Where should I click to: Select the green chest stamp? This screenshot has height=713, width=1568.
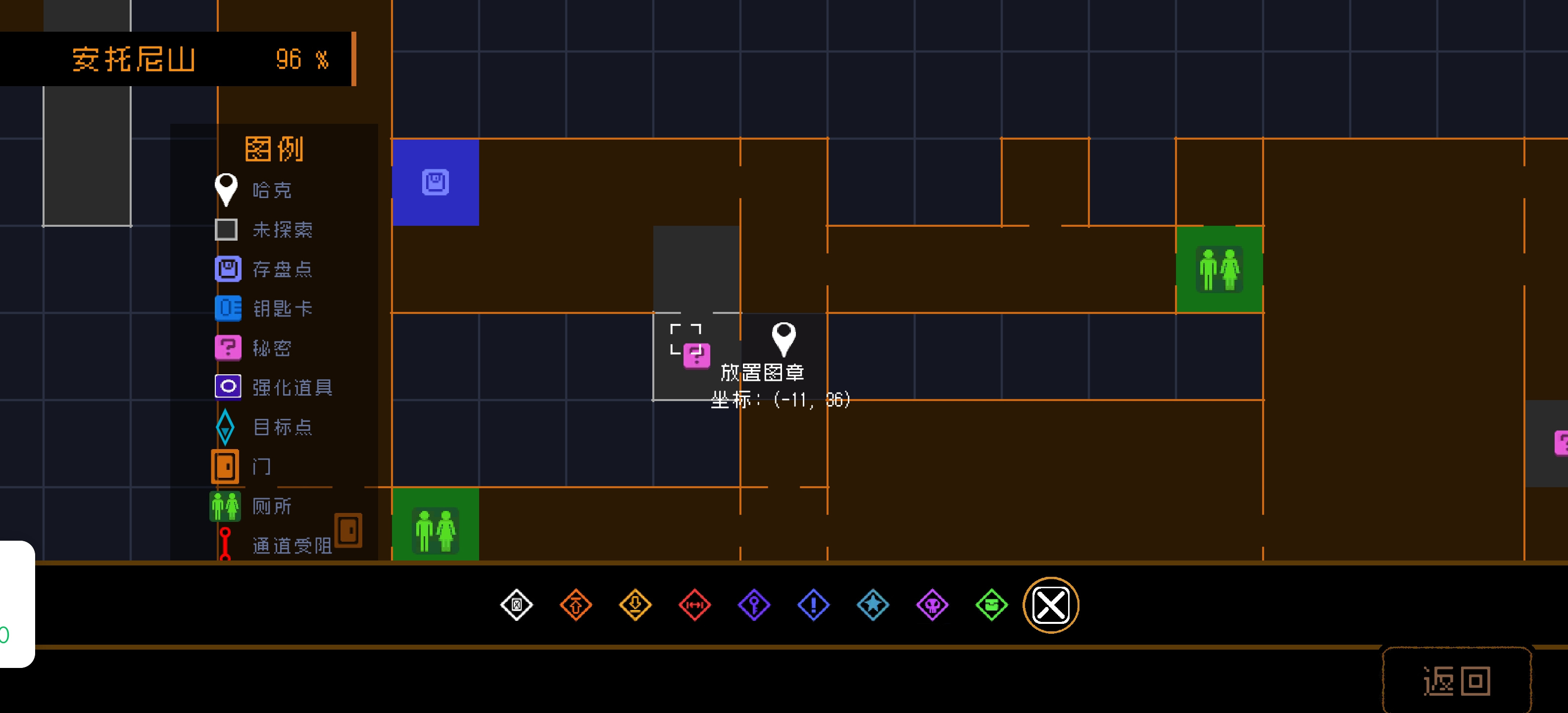coord(991,605)
